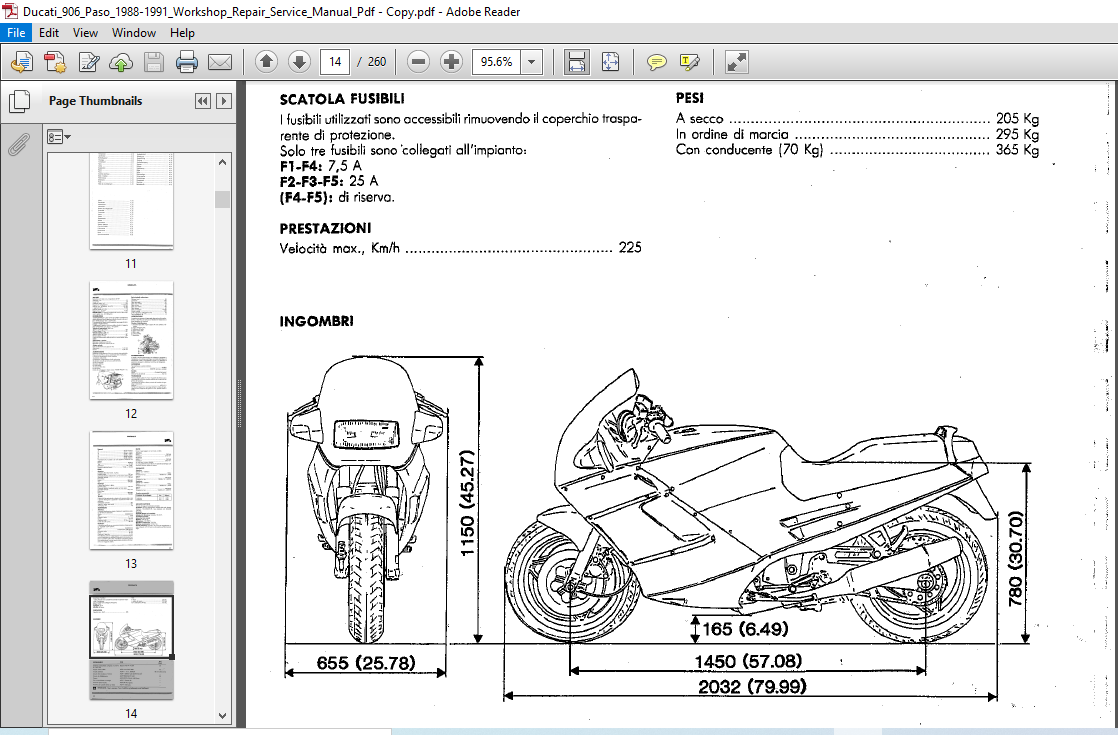Open the Help menu
Viewport: 1118px width, 735px height.
pyautogui.click(x=182, y=33)
